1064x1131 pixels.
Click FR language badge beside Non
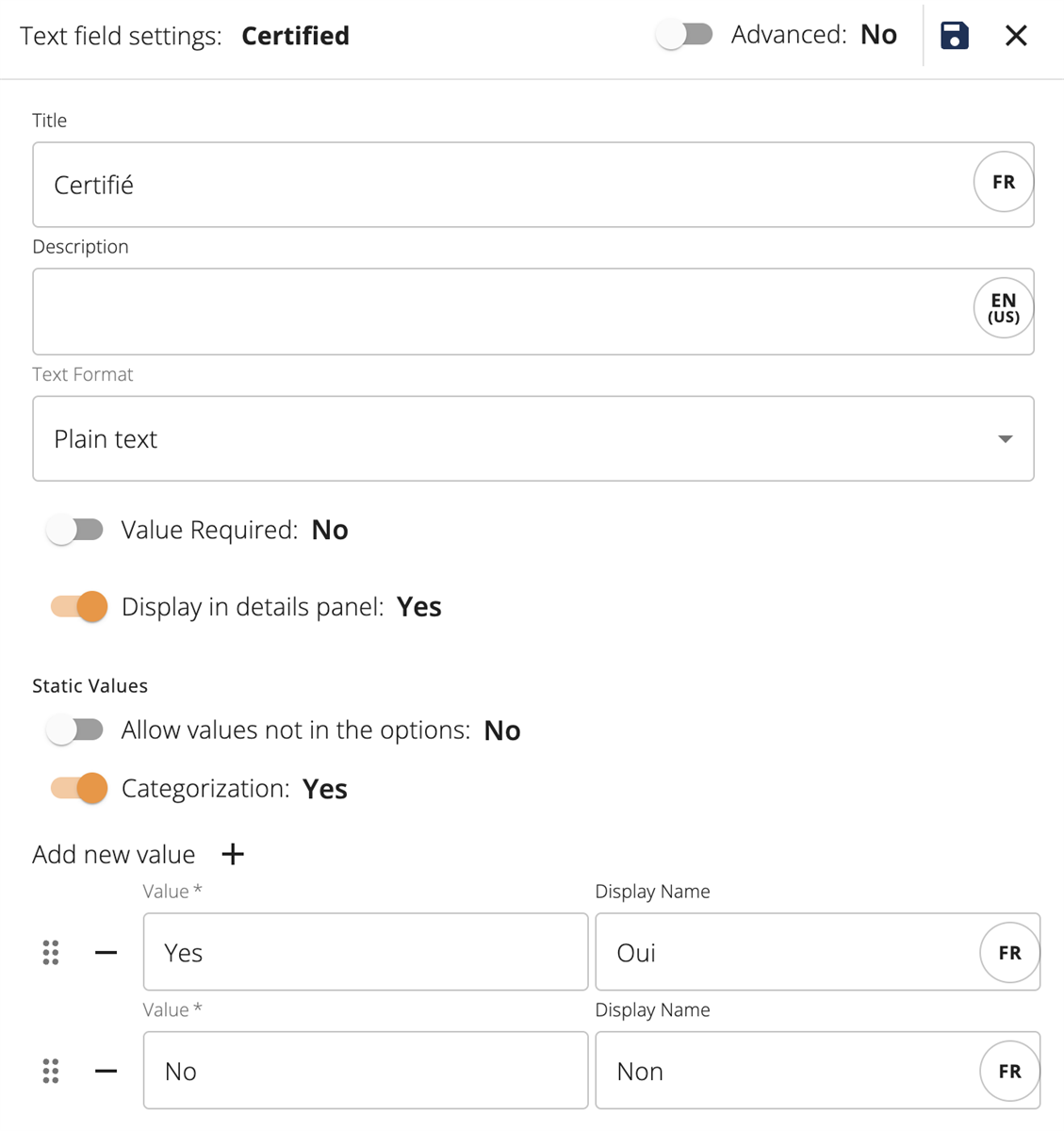[1009, 1071]
